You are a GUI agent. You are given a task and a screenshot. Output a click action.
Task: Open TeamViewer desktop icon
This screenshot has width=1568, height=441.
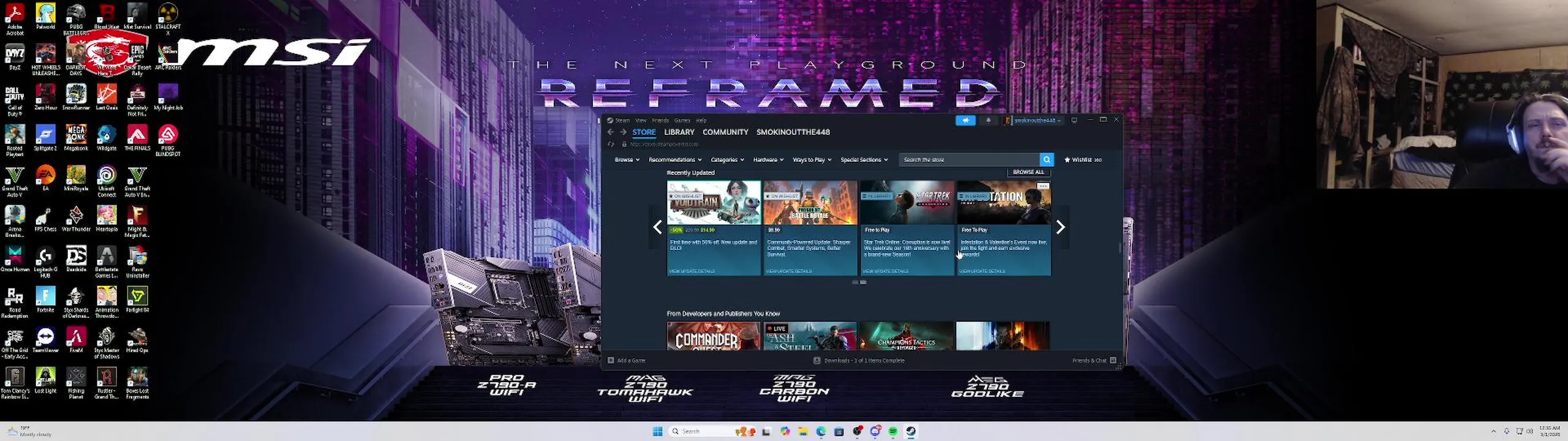(45, 340)
